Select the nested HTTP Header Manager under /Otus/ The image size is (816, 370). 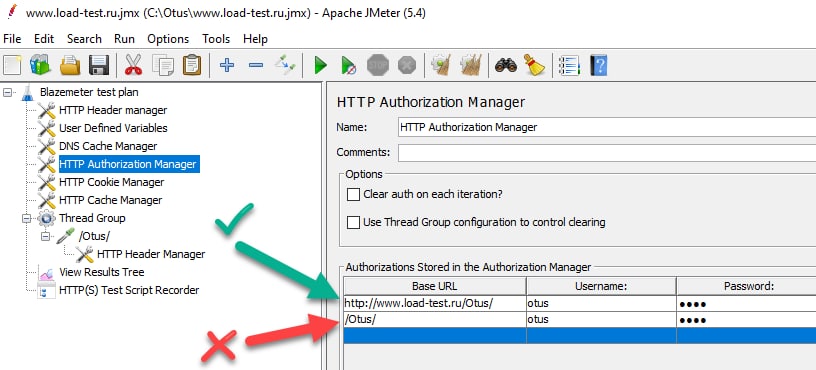click(151, 254)
